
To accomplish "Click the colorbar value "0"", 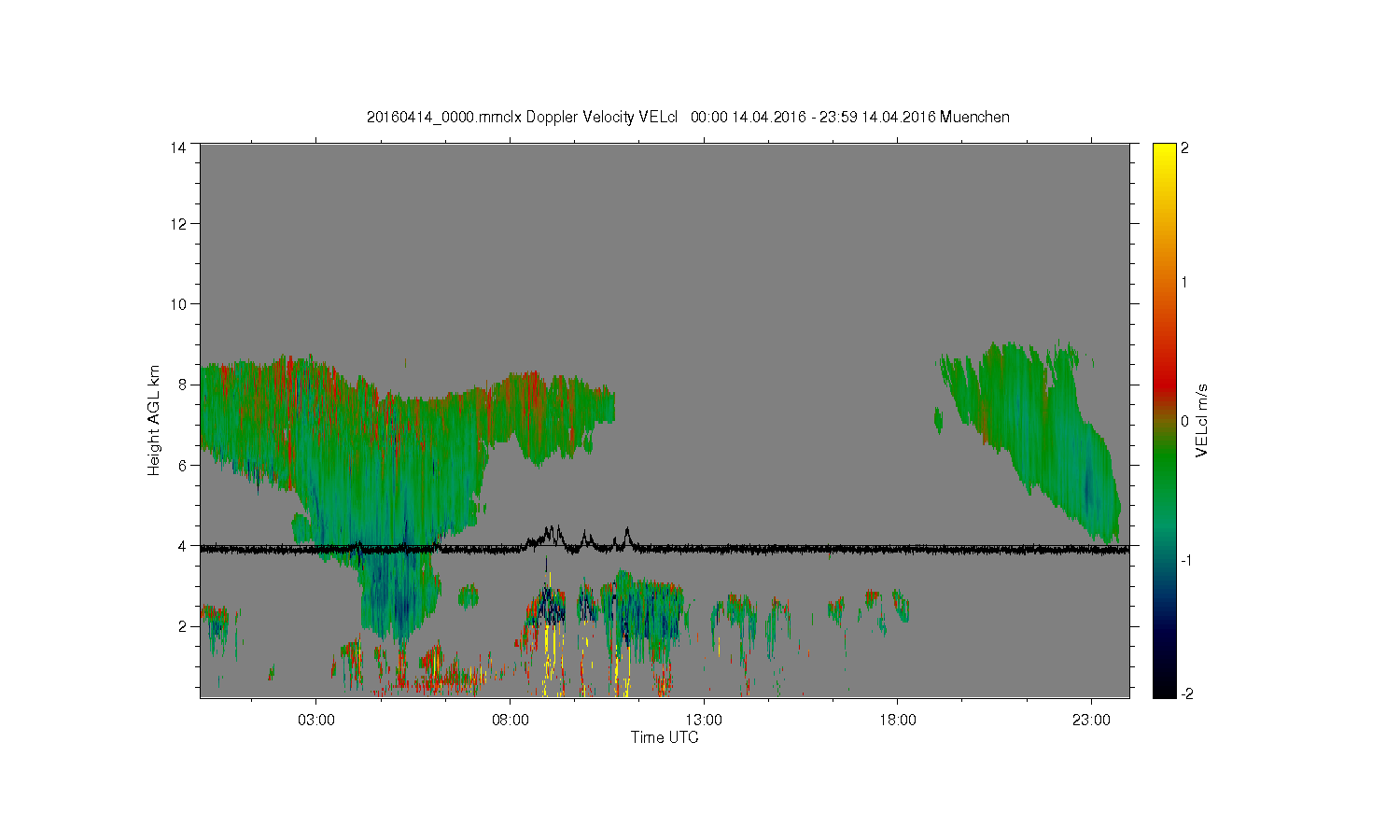I will tap(1185, 421).
